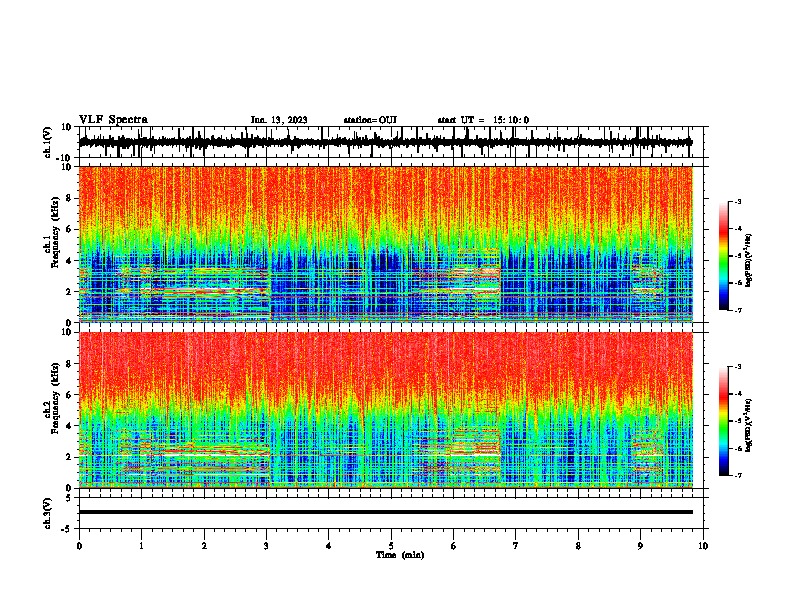Click the ch.1 spectrogram color scale bar
792x612 pixels.
coord(723,256)
